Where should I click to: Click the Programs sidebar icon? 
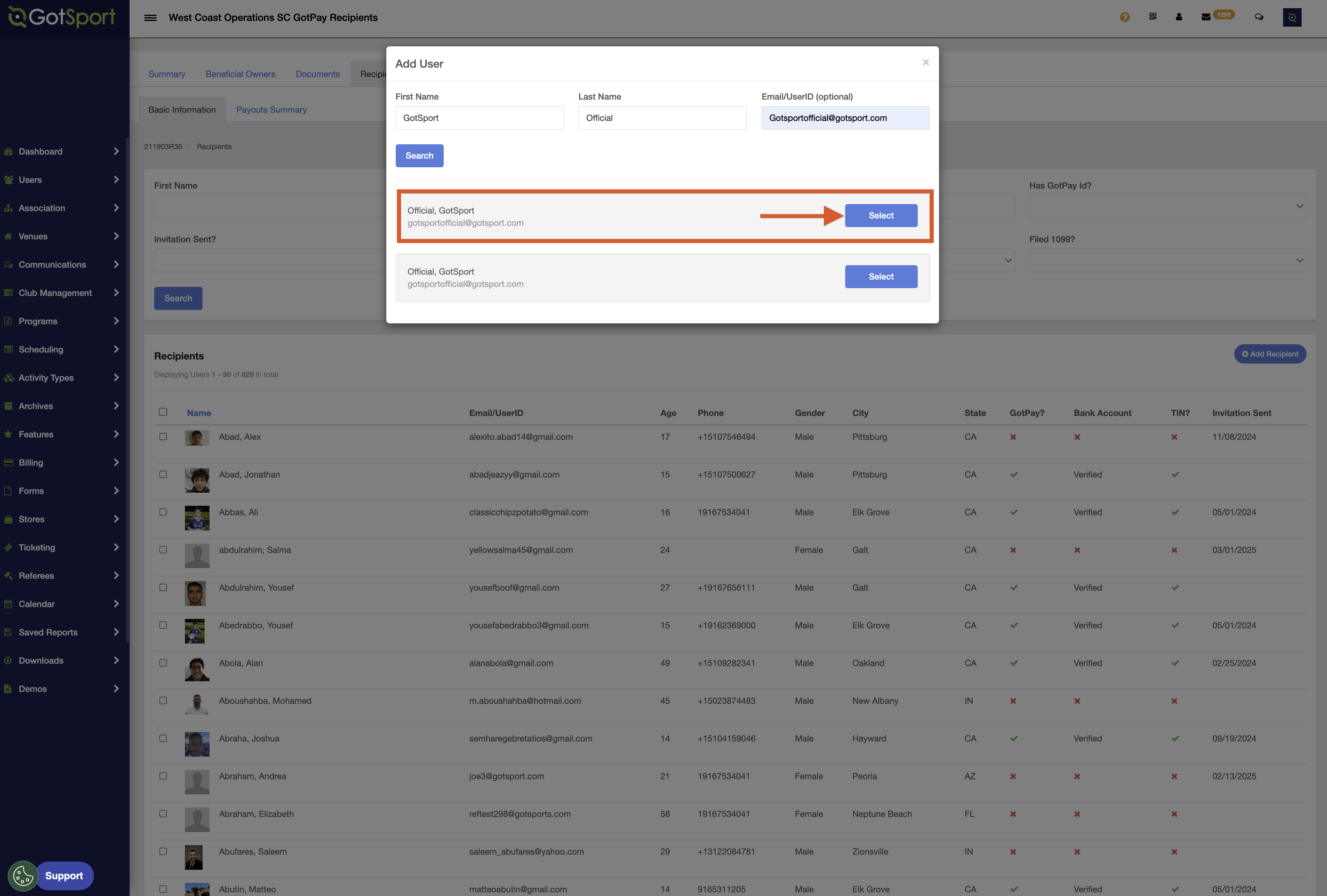(x=8, y=321)
